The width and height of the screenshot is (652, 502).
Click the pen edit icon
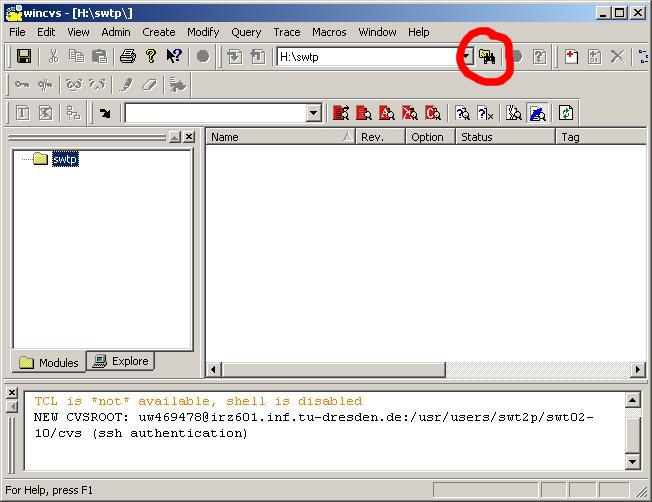point(126,85)
